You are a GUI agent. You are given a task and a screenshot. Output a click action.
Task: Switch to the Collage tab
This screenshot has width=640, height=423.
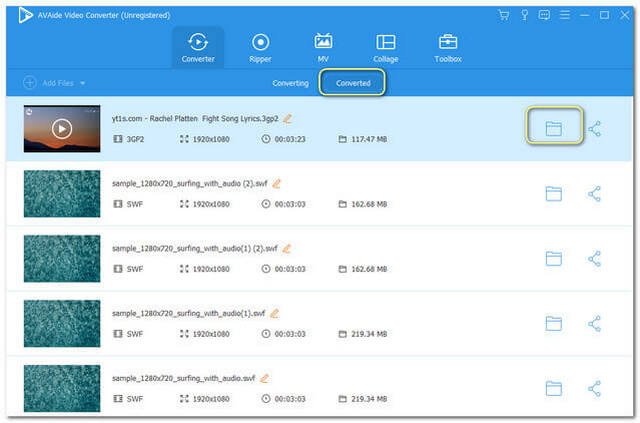tap(386, 47)
